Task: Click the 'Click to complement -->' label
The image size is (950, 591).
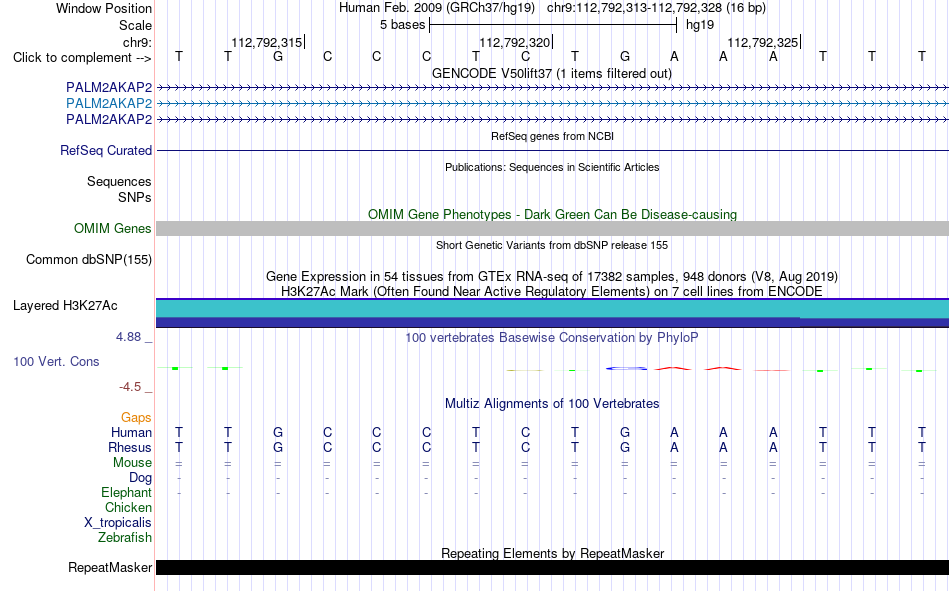Action: click(x=82, y=58)
